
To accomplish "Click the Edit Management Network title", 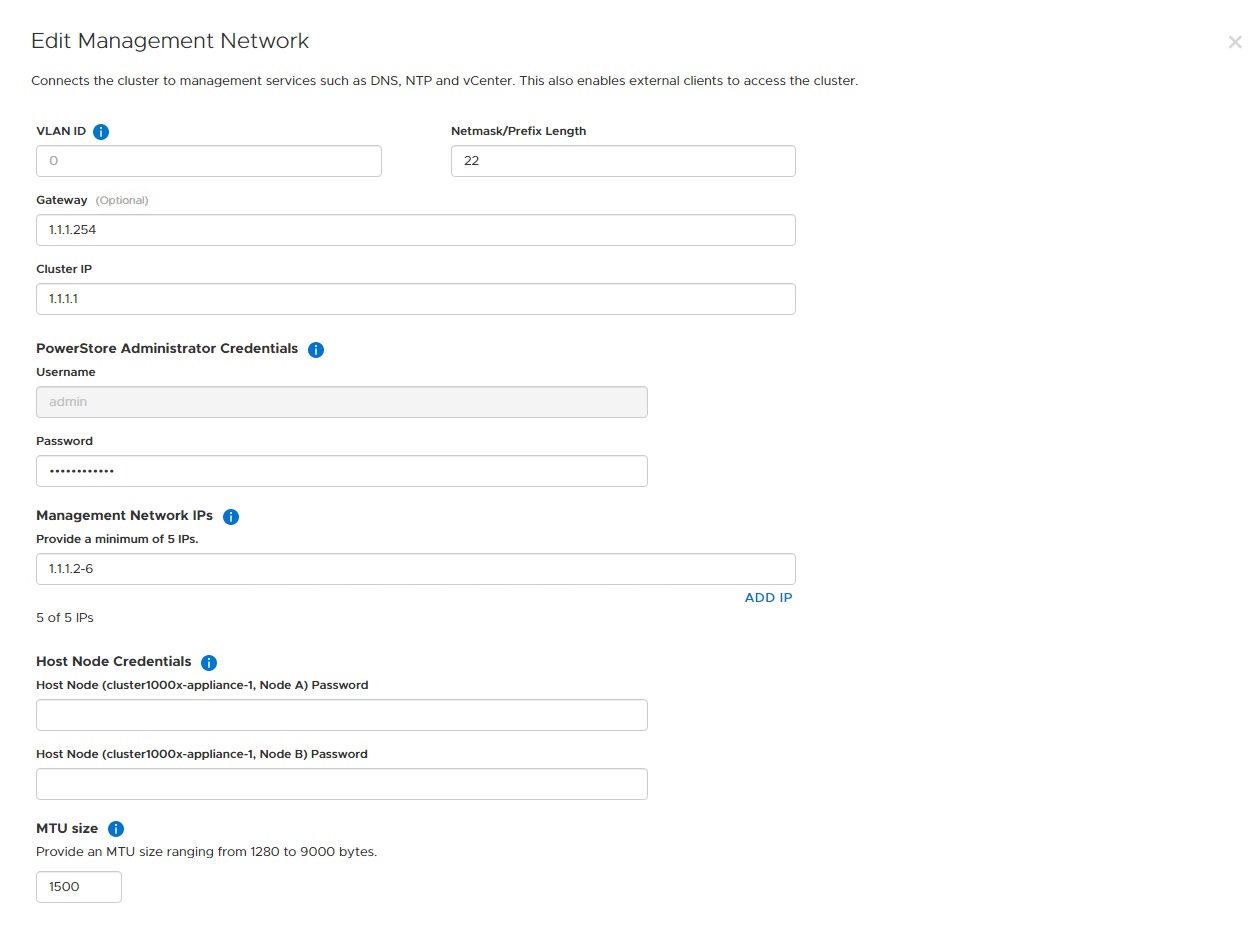I will [x=170, y=41].
